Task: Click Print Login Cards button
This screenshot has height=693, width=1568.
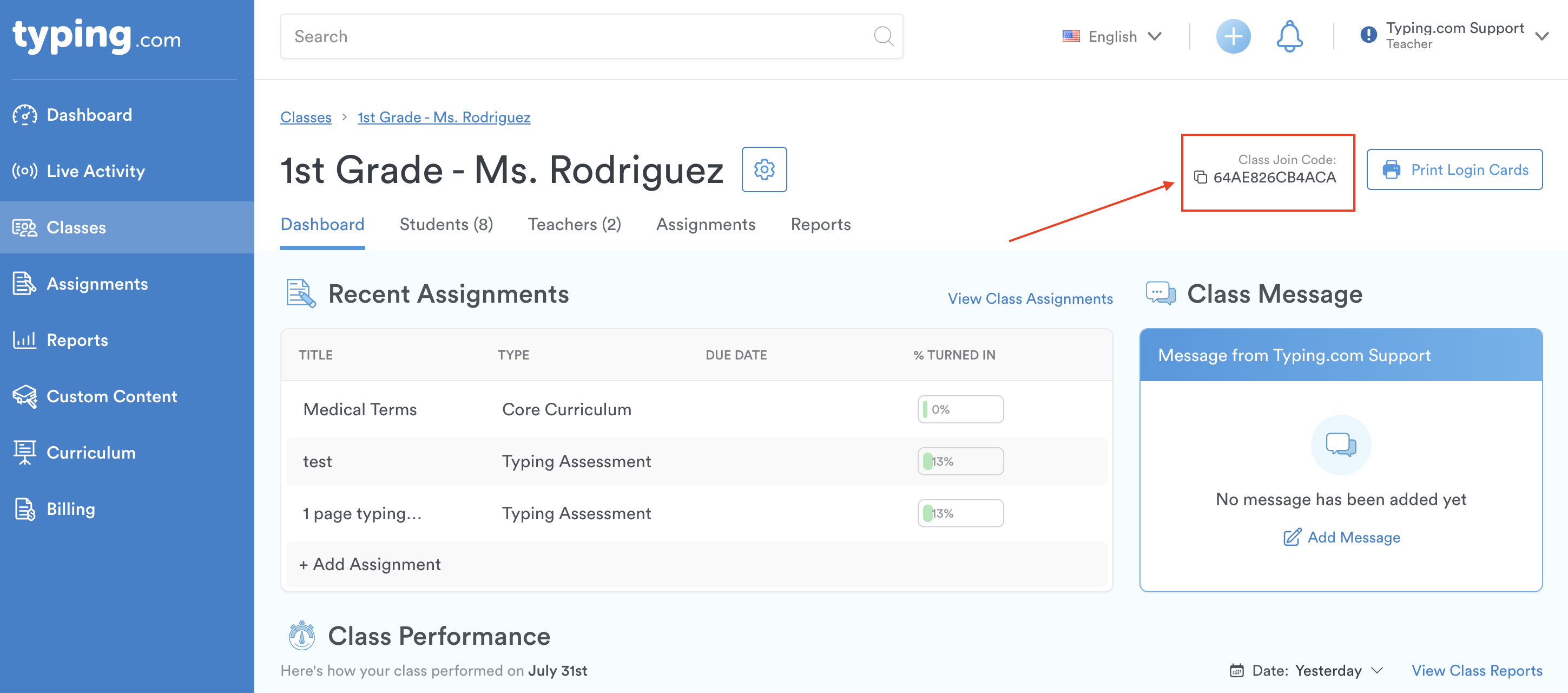Action: click(1454, 169)
